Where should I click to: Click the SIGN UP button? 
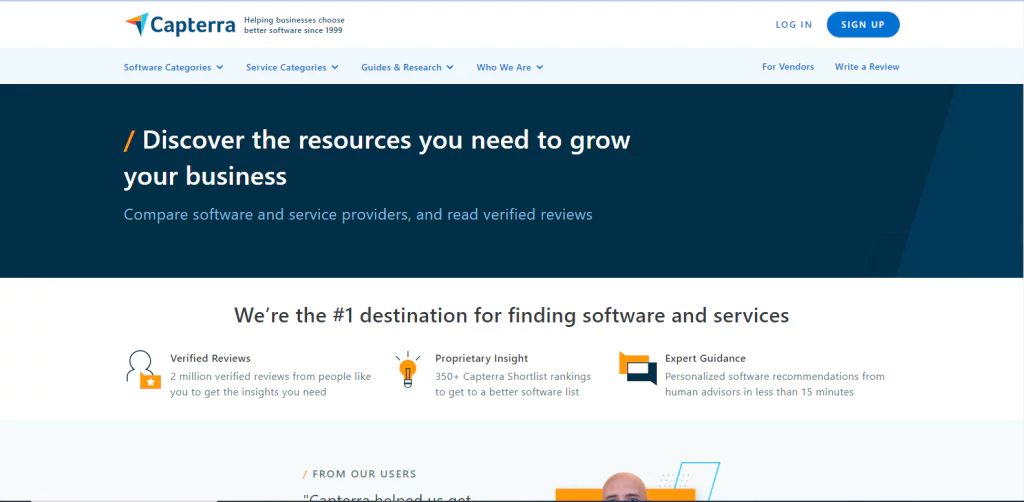pos(863,25)
